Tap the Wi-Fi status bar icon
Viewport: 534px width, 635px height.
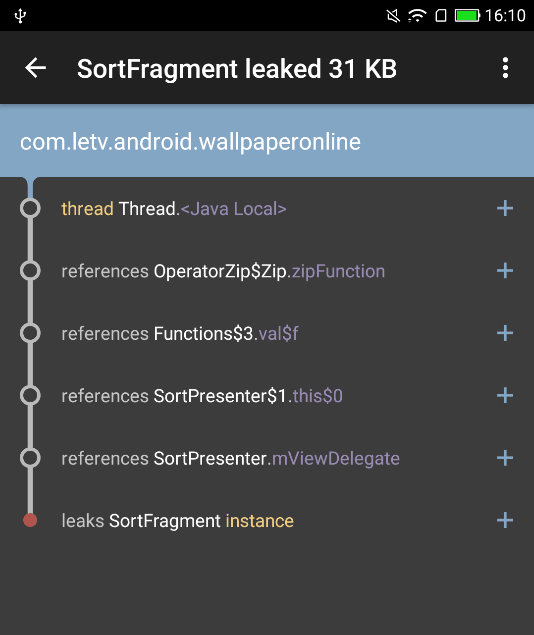(417, 16)
